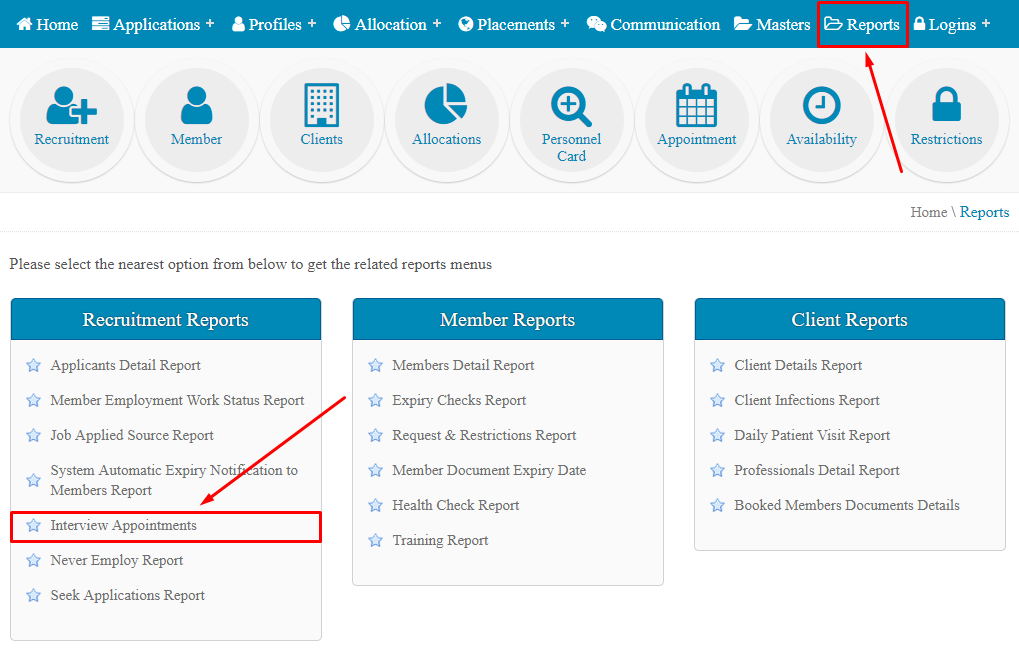
Task: Click star icon beside Interview Appointments
Action: click(x=33, y=525)
